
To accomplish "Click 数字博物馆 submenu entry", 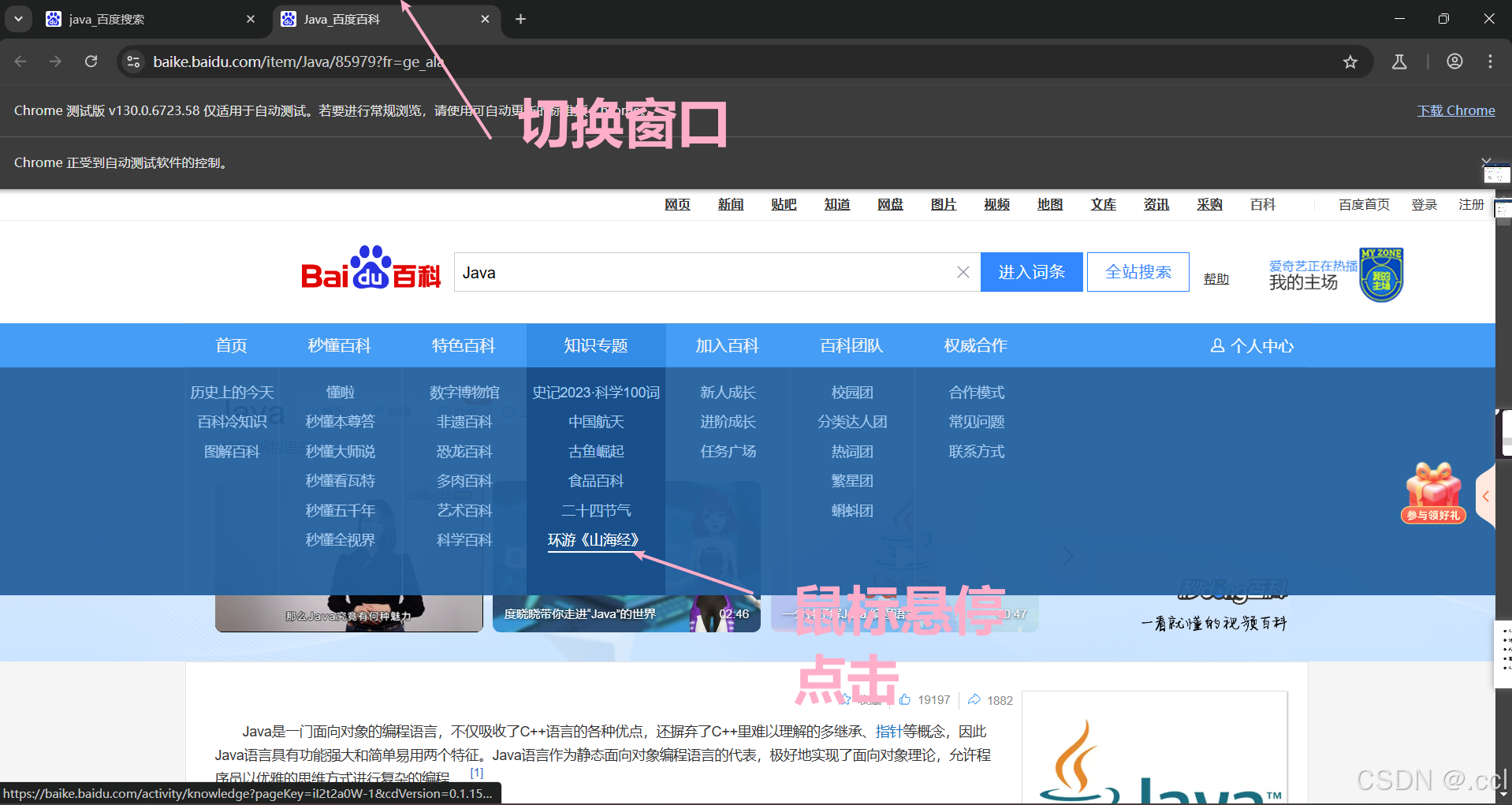I will click(464, 392).
